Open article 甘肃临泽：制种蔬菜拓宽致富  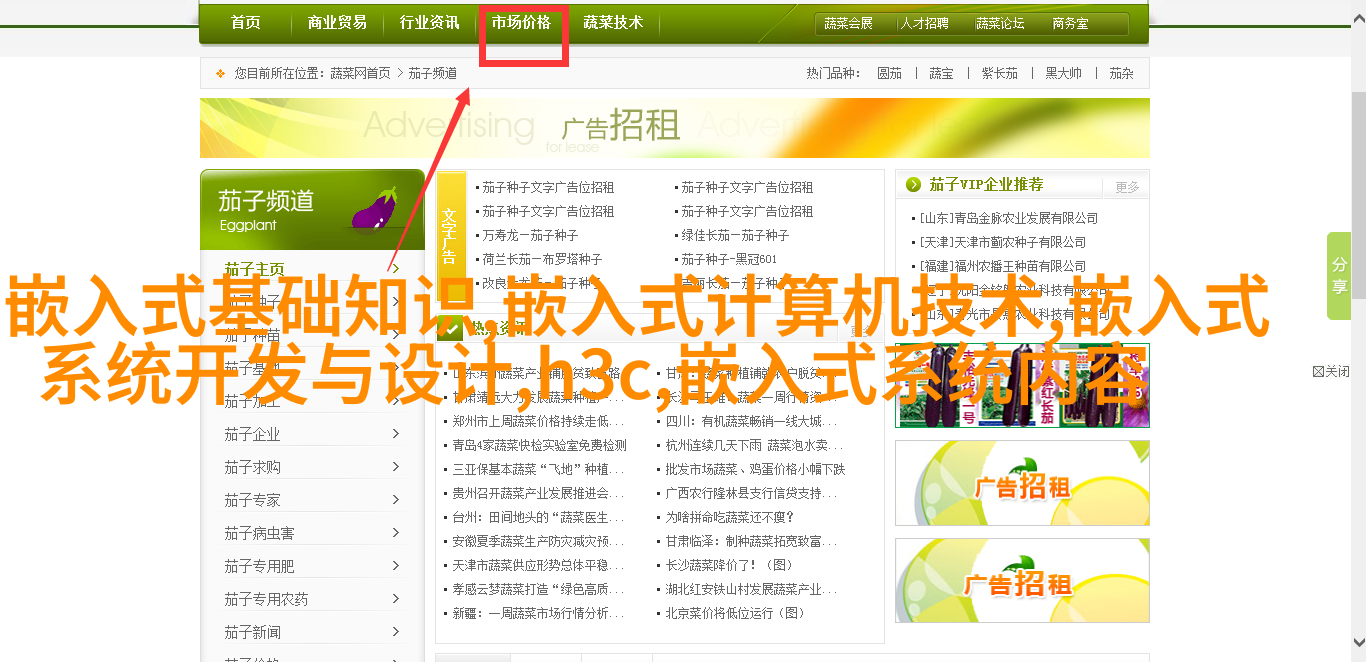[751, 541]
